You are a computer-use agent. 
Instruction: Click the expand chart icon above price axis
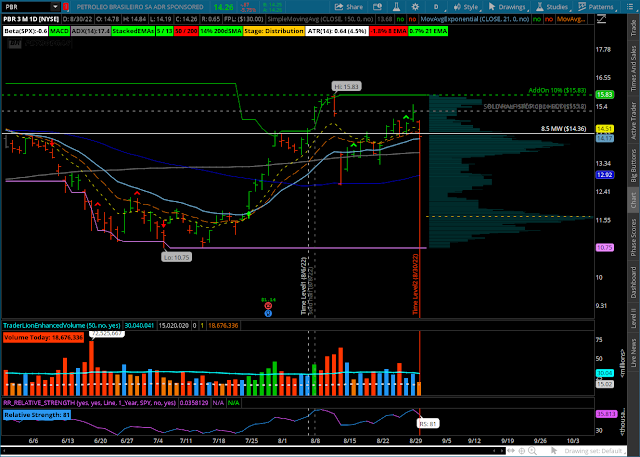601,19
